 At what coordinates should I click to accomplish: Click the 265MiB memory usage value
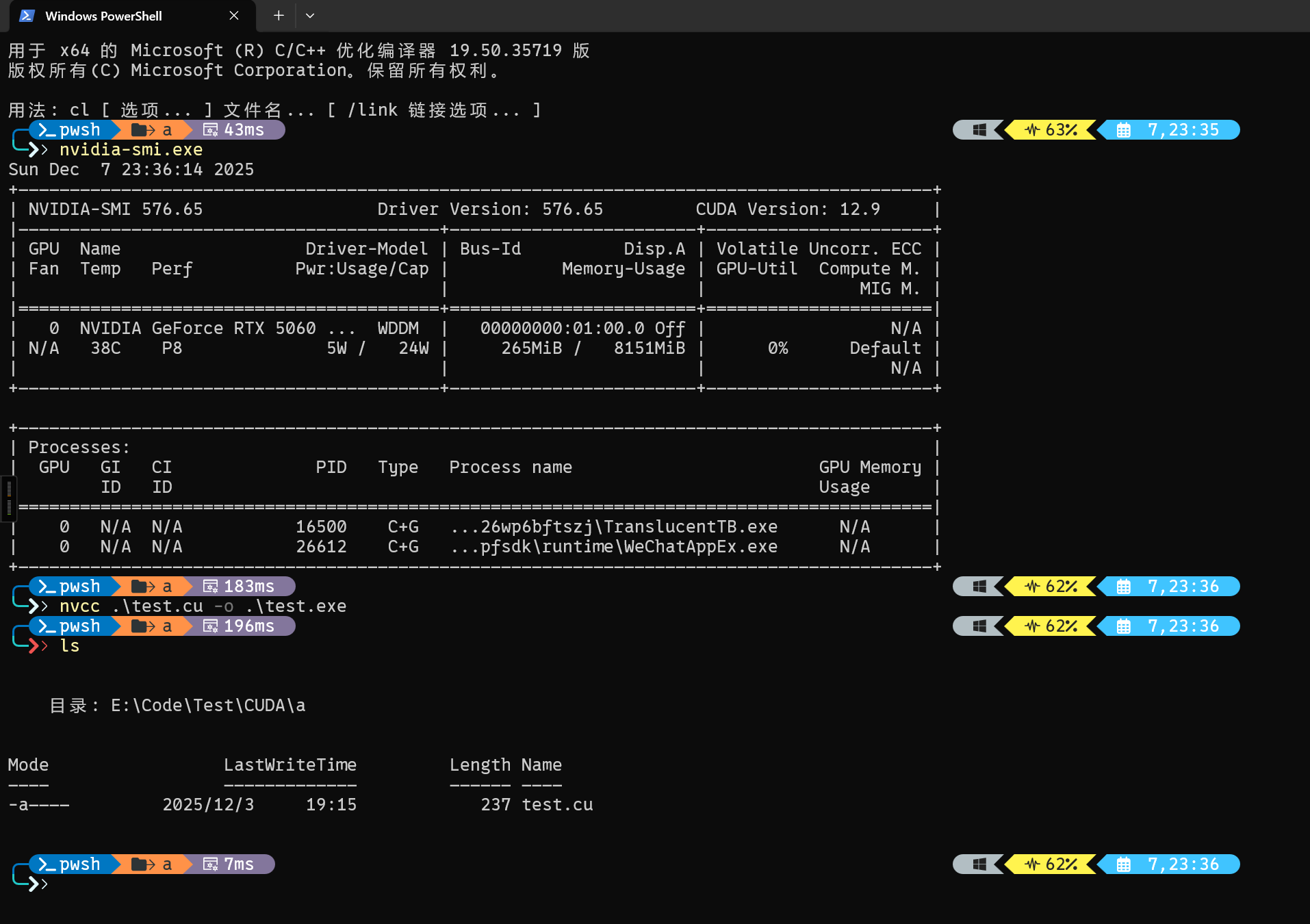click(x=531, y=348)
